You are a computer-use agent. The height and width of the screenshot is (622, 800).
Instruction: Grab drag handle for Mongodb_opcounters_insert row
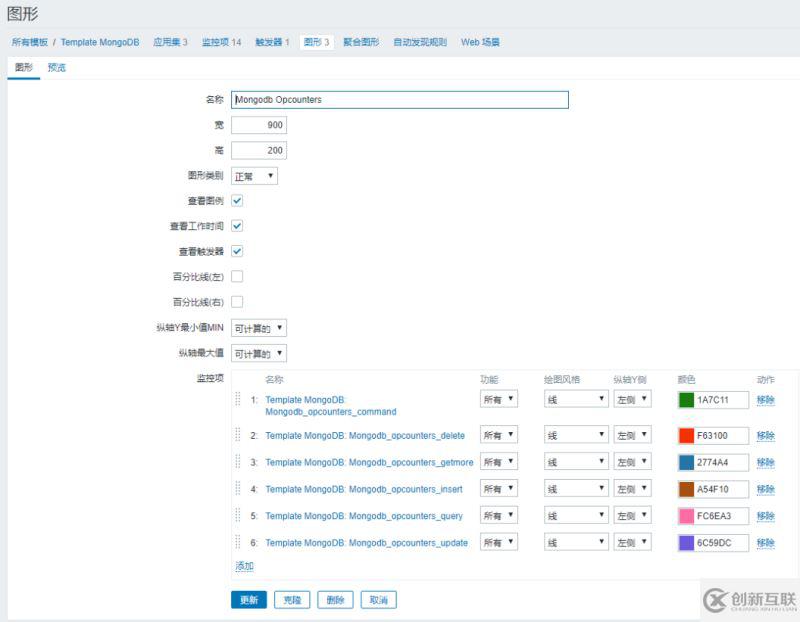point(238,488)
